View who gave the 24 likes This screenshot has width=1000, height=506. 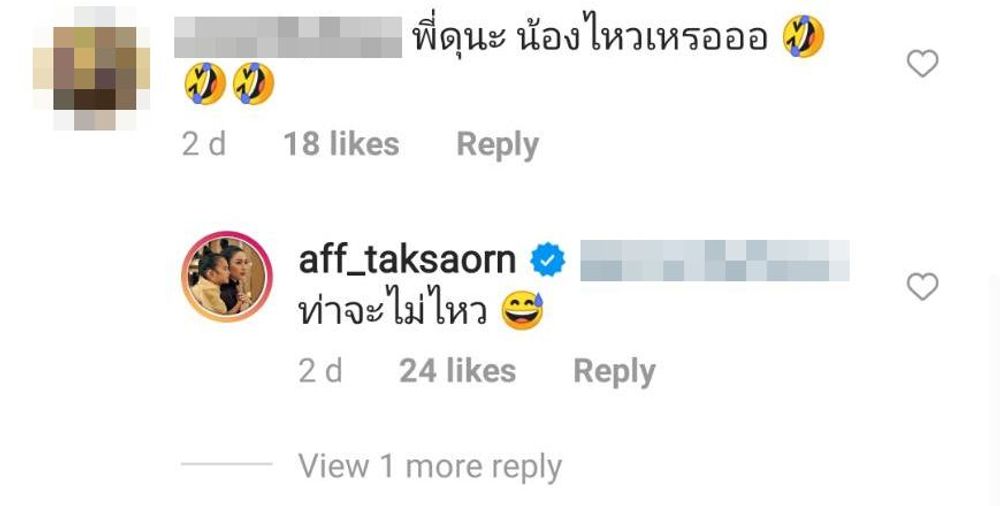(457, 371)
